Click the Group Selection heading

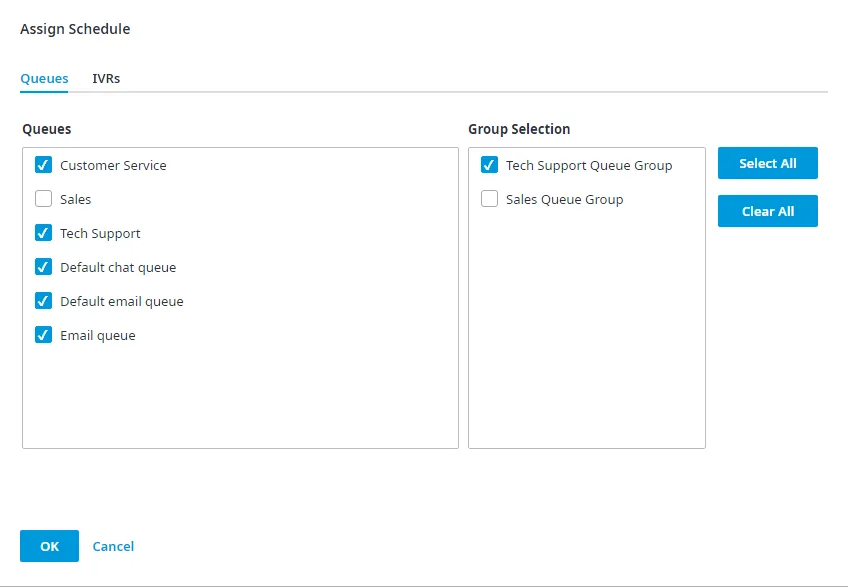pyautogui.click(x=519, y=129)
